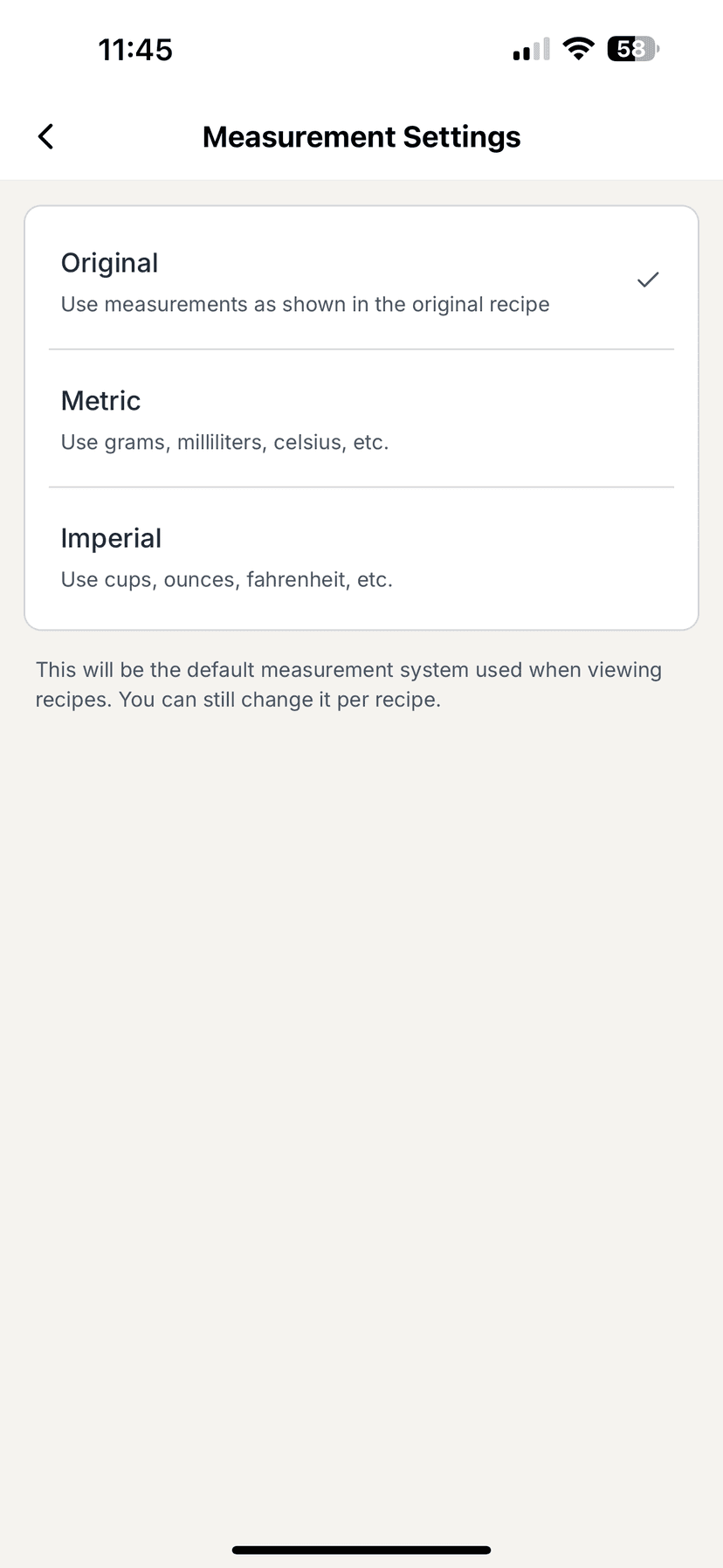
Task: Select the Original measurement option
Action: [x=110, y=263]
